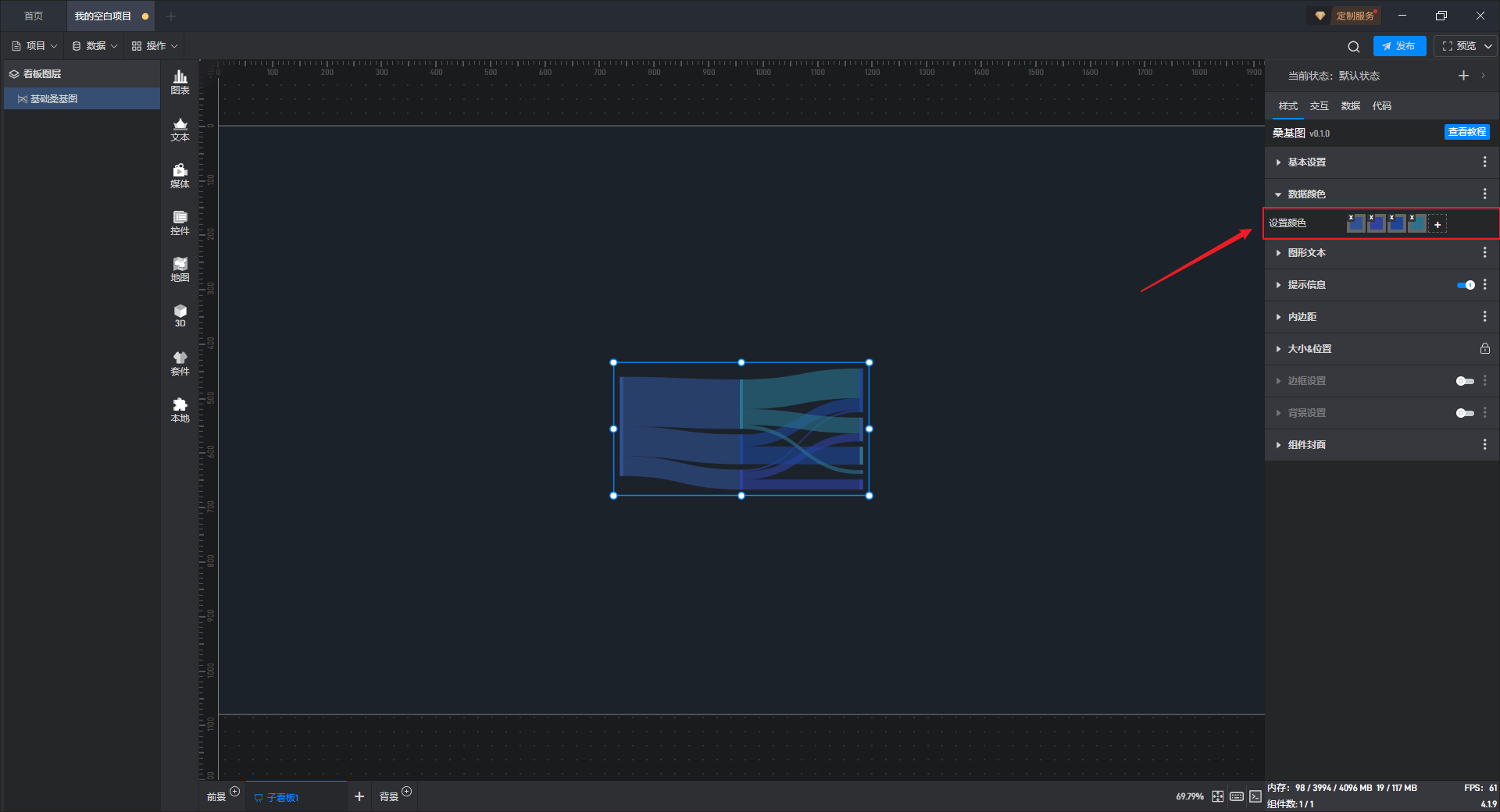Open the 项目 dropdown menu

34,46
